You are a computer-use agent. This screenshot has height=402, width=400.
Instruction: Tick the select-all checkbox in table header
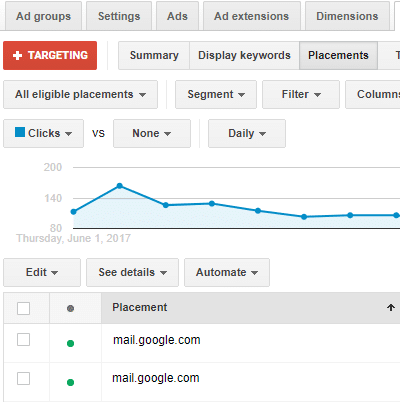click(23, 308)
